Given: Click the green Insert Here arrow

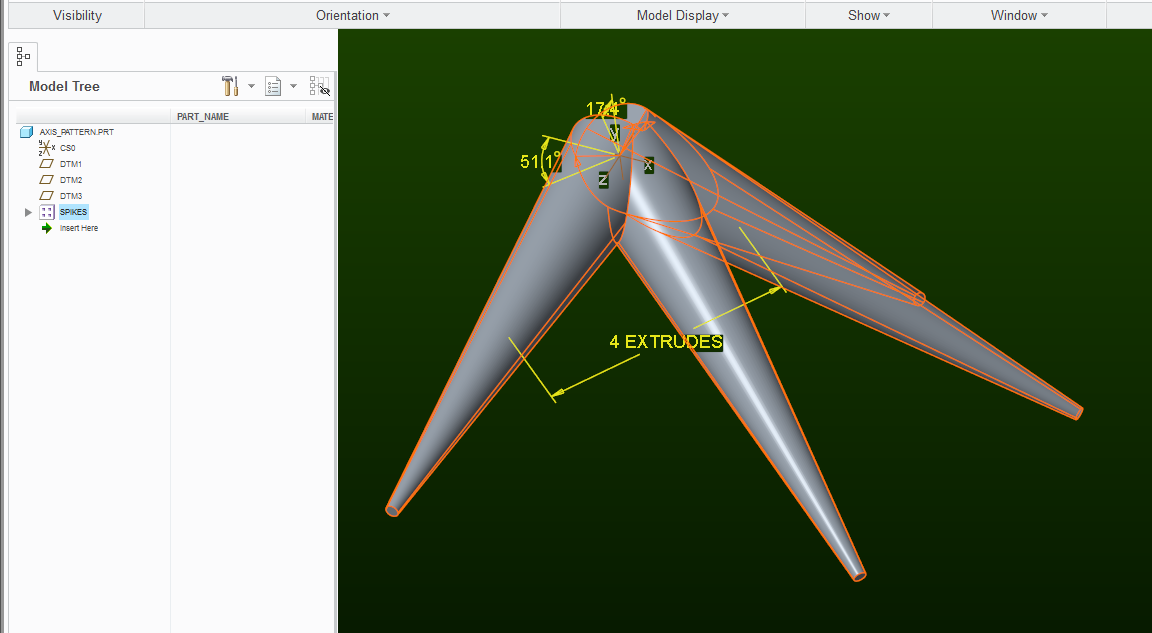Looking at the screenshot, I should [45, 228].
